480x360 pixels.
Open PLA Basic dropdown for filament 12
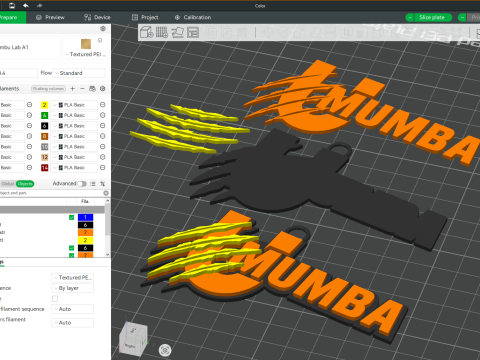click(x=74, y=157)
